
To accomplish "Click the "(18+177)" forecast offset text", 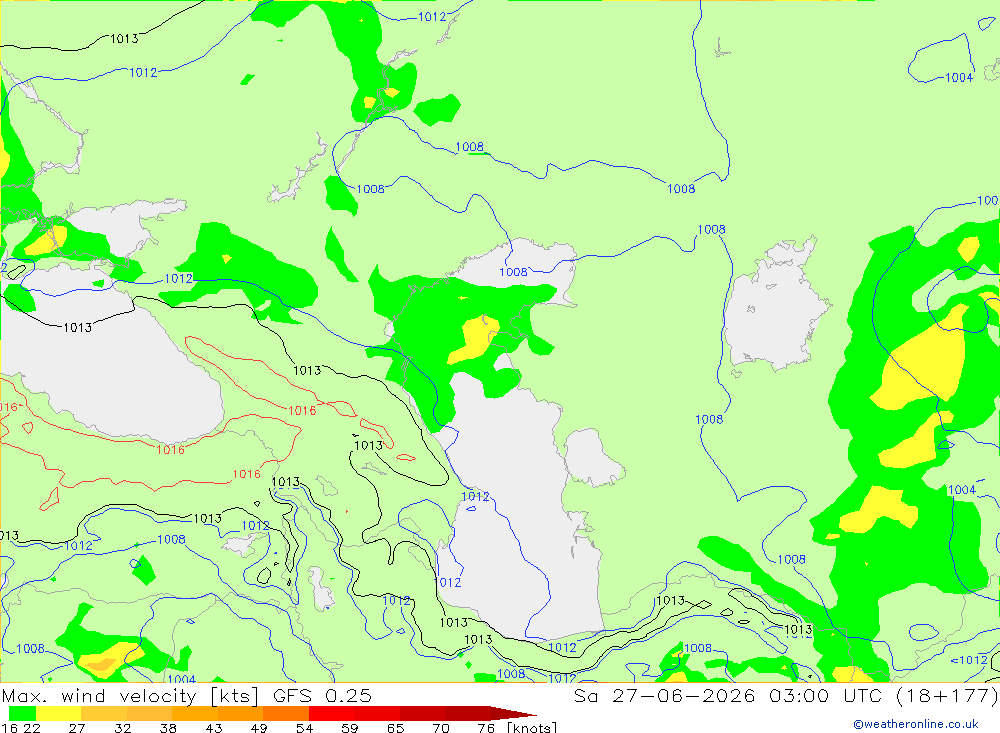I will (947, 695).
